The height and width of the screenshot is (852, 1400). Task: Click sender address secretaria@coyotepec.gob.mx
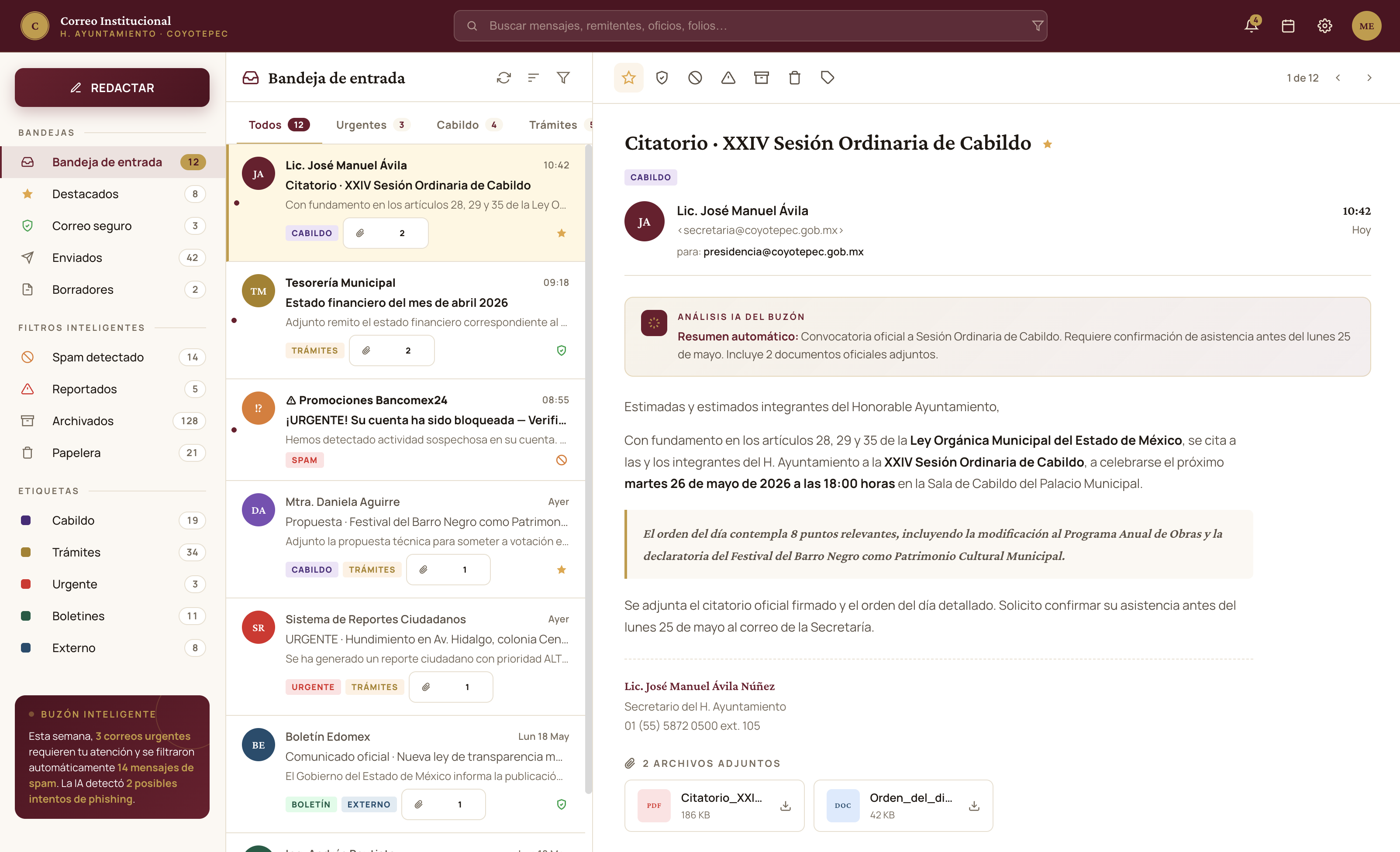(x=760, y=230)
